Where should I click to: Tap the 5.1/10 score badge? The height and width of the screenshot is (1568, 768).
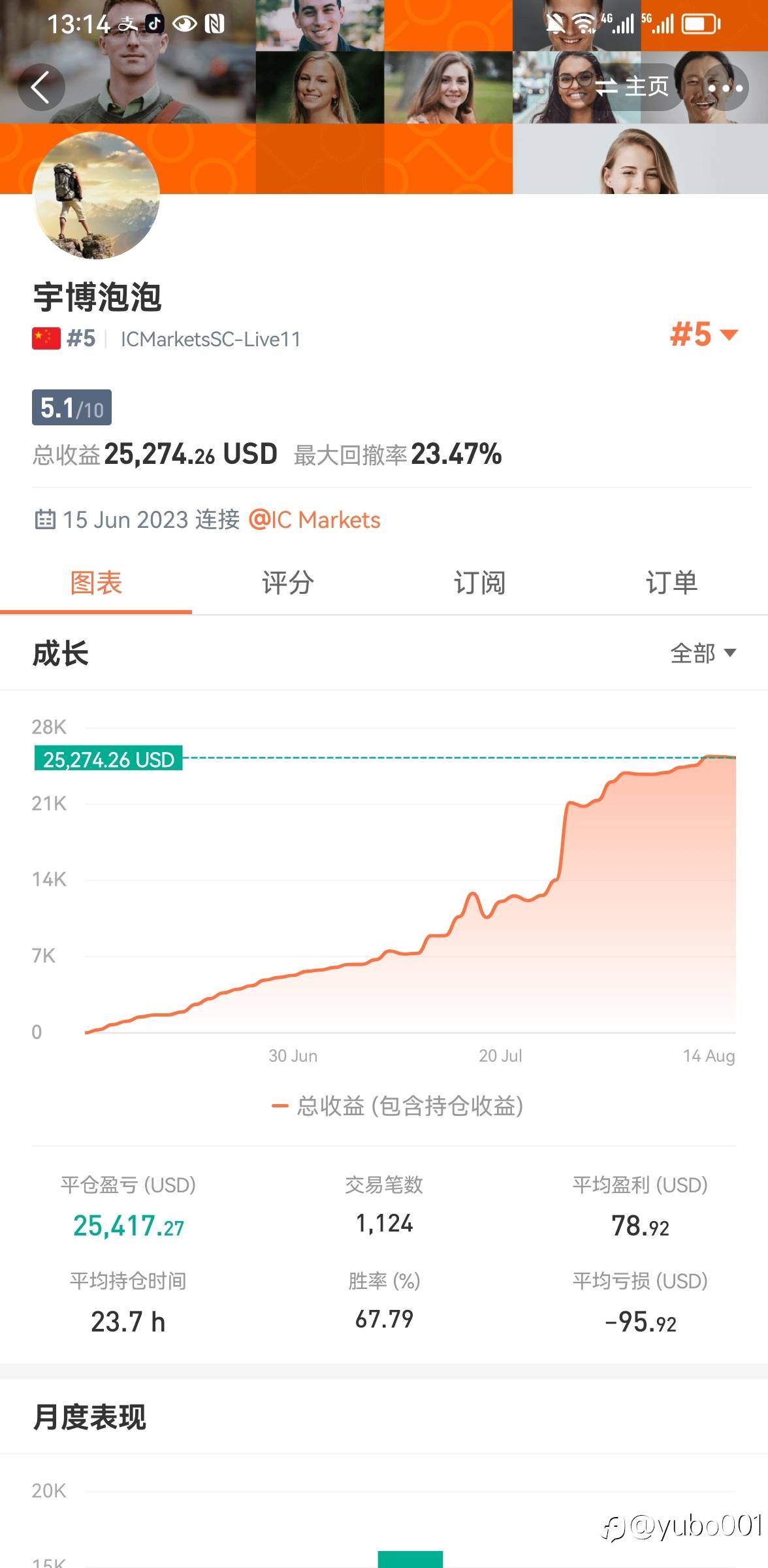click(x=72, y=408)
